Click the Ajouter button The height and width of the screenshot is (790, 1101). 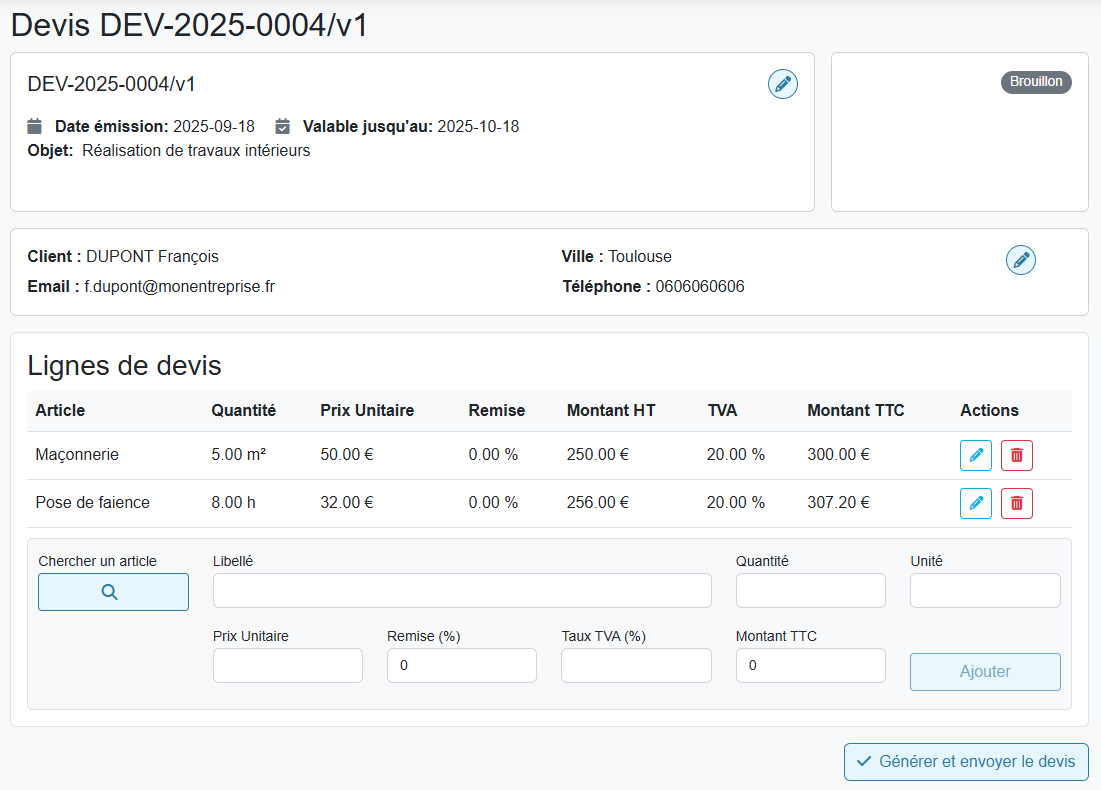pyautogui.click(x=985, y=672)
